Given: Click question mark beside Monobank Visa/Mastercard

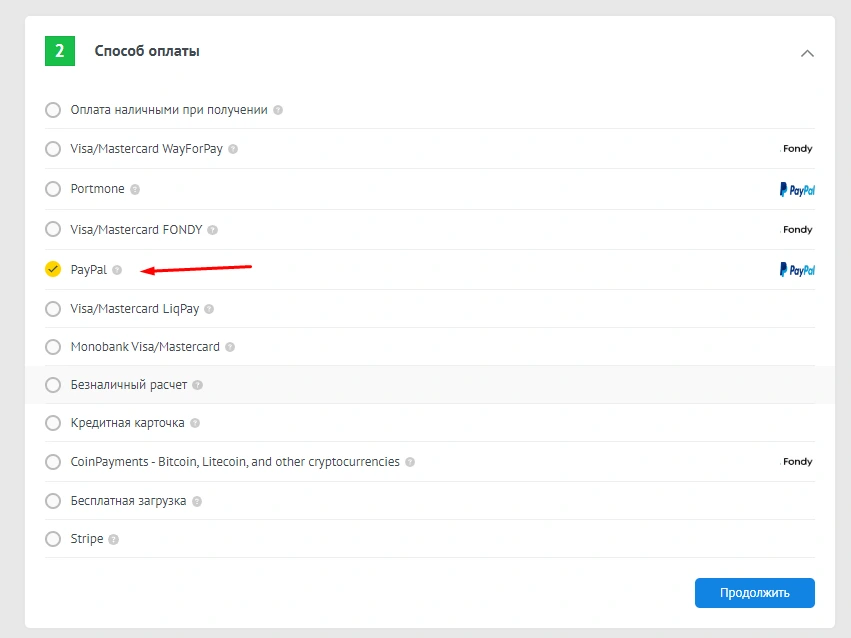Looking at the screenshot, I should (x=230, y=348).
